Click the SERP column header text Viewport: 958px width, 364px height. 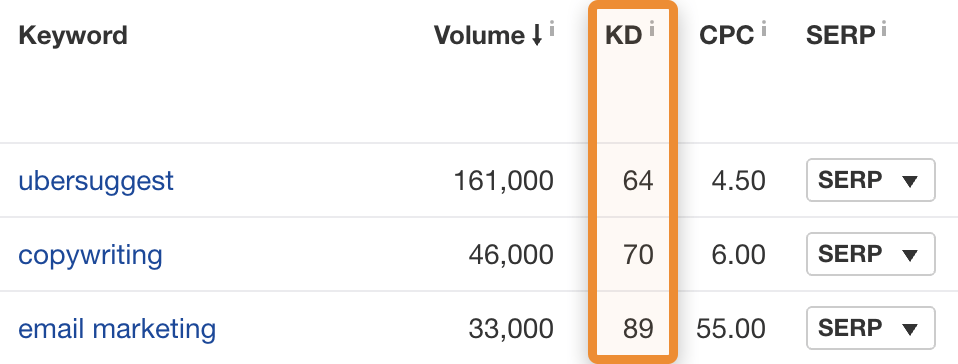(x=841, y=36)
